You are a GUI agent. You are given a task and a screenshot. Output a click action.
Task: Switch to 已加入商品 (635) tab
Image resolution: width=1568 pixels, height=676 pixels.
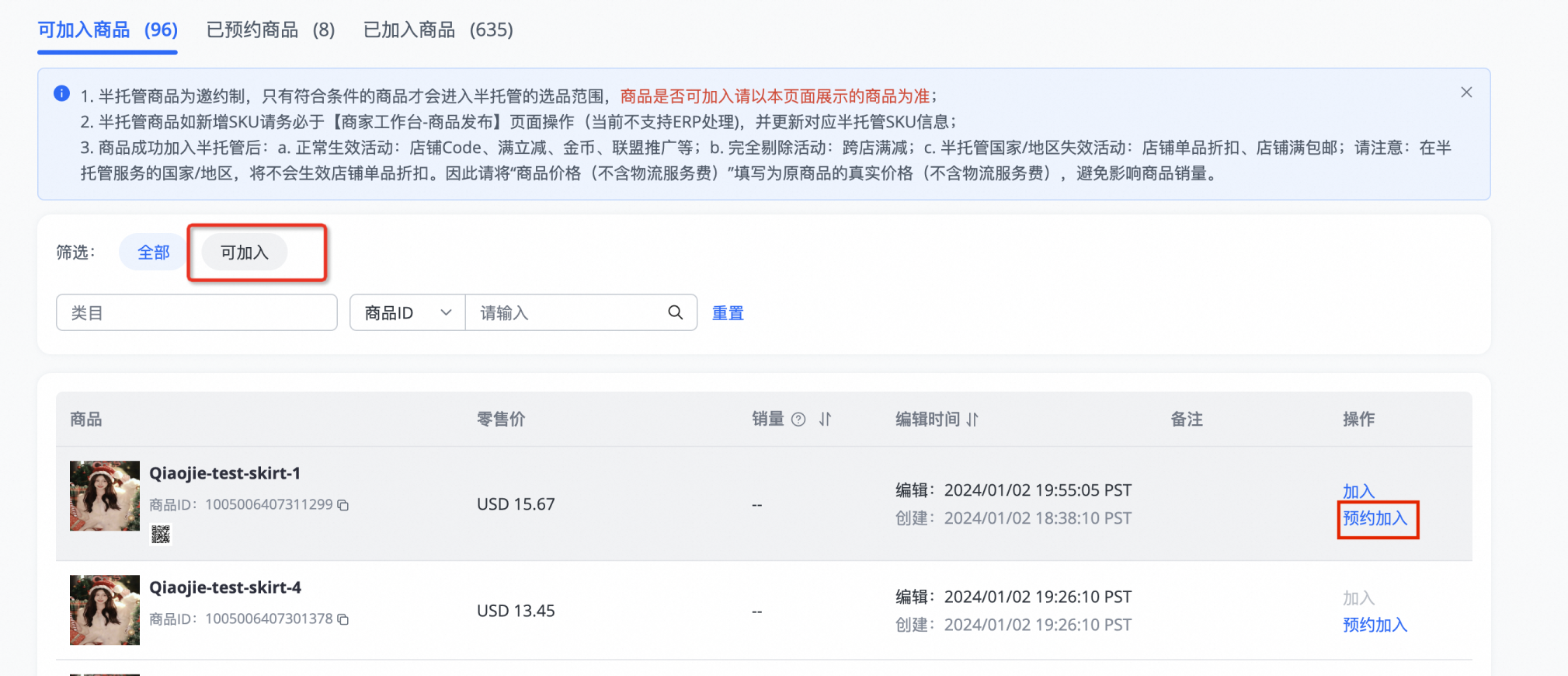[x=438, y=30]
